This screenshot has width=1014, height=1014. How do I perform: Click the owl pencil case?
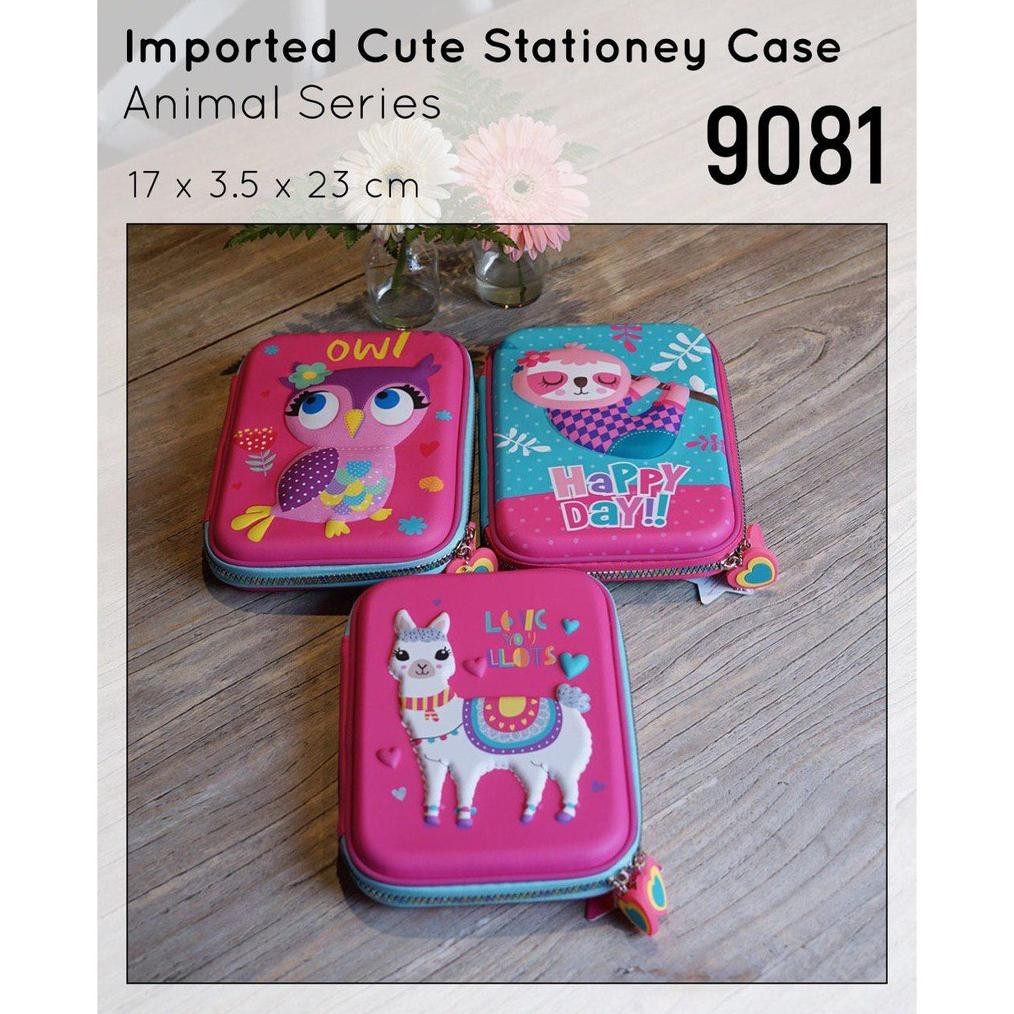click(x=341, y=459)
